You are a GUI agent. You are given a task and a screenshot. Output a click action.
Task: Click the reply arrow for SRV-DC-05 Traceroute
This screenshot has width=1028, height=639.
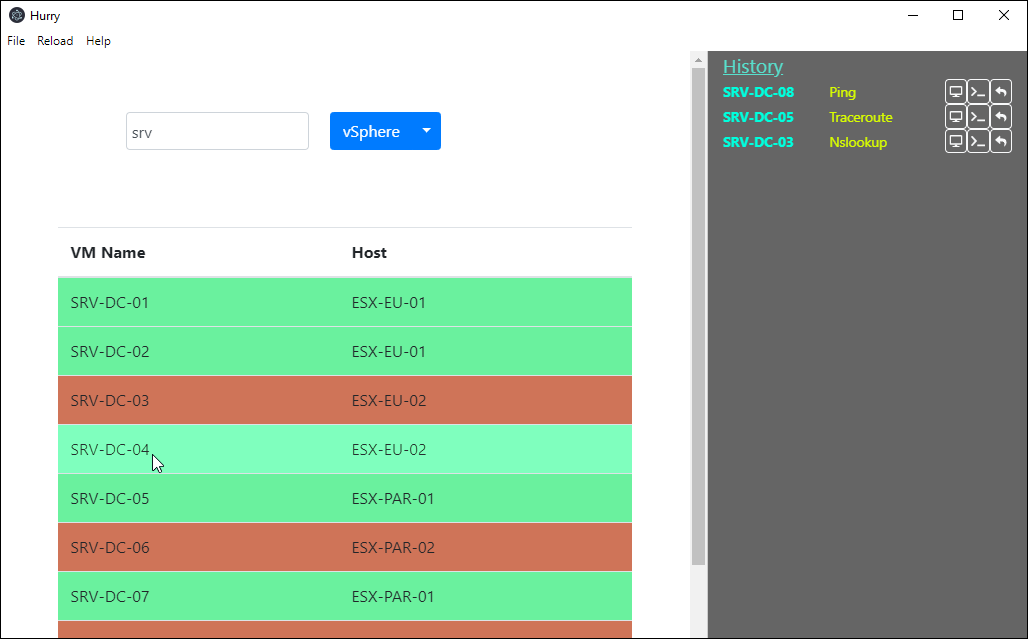pyautogui.click(x=1001, y=117)
